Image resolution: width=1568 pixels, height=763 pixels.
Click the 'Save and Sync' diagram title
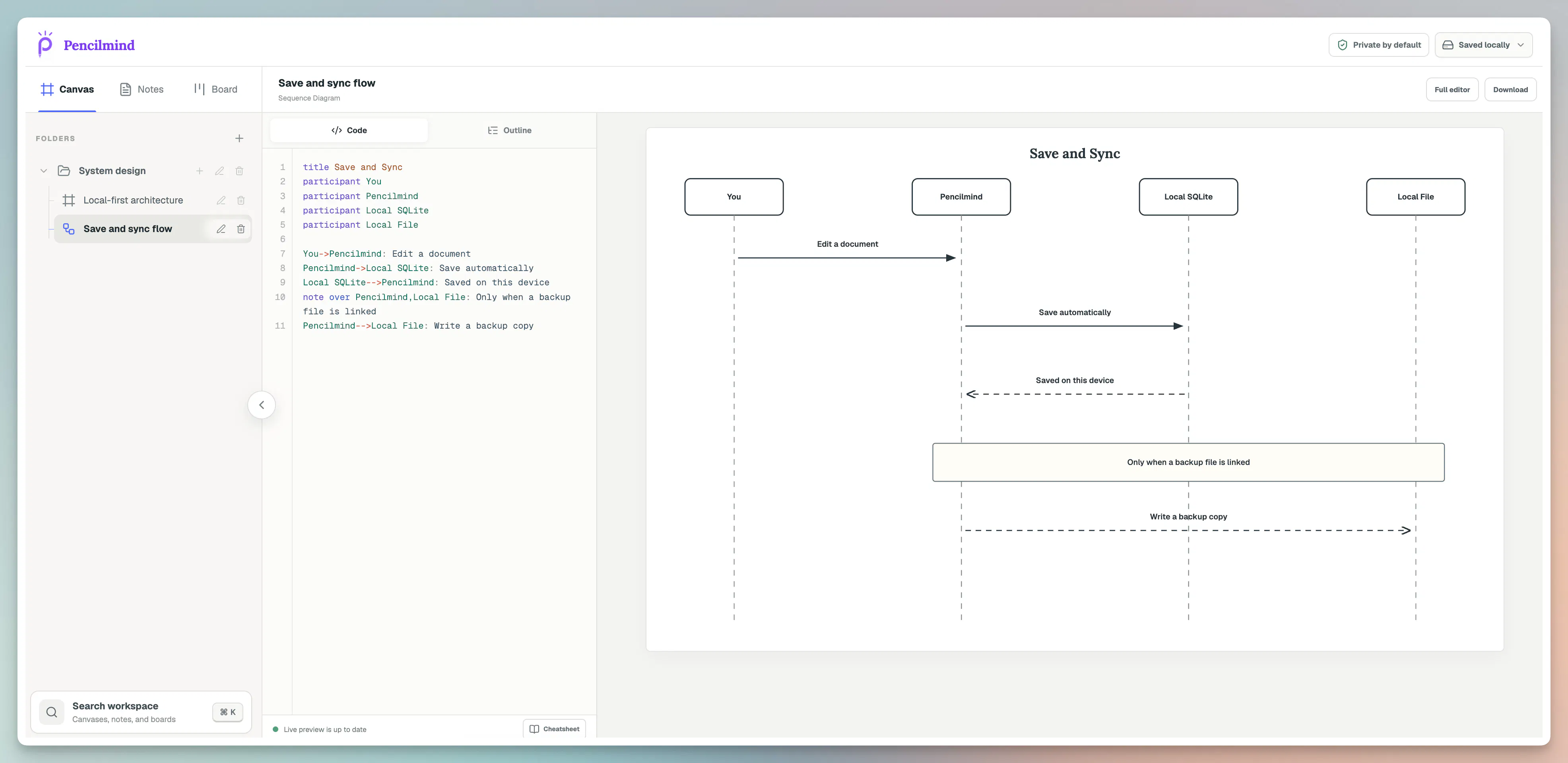point(1074,153)
